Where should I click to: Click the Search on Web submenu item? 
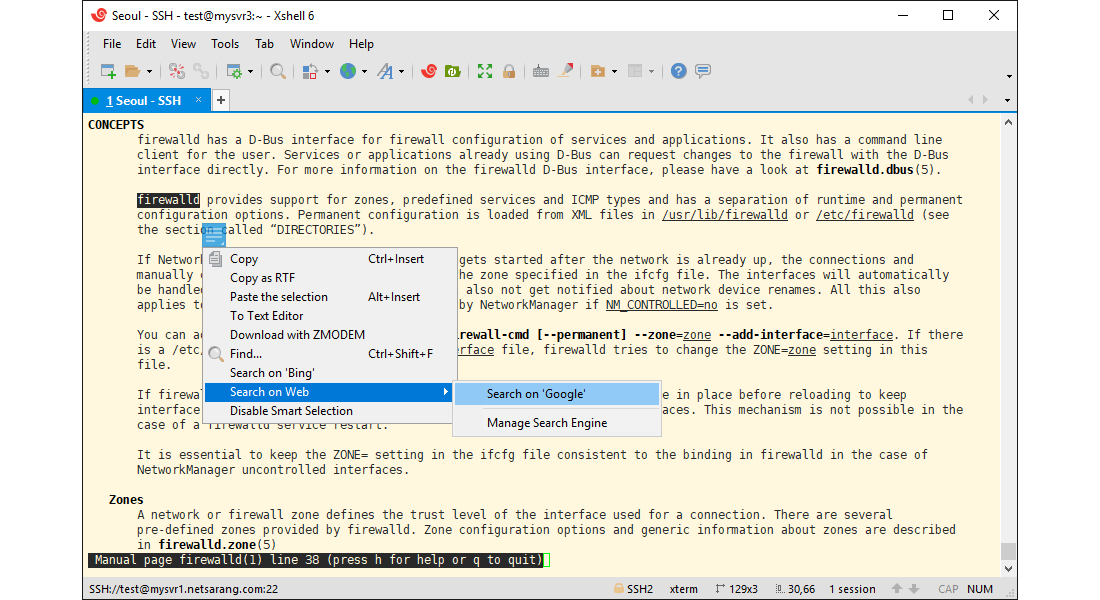pyautogui.click(x=328, y=392)
